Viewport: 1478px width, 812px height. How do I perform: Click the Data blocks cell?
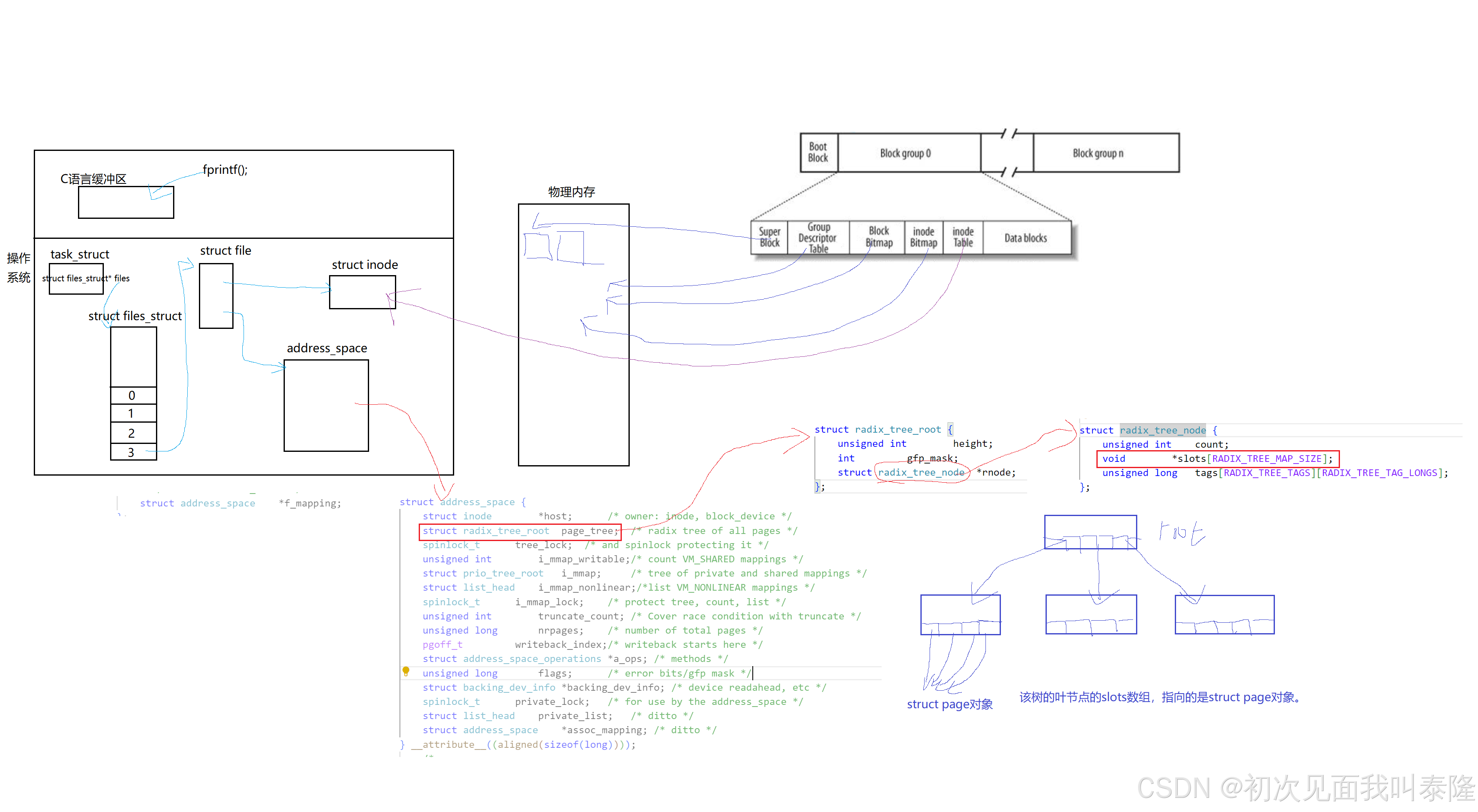coord(1026,238)
